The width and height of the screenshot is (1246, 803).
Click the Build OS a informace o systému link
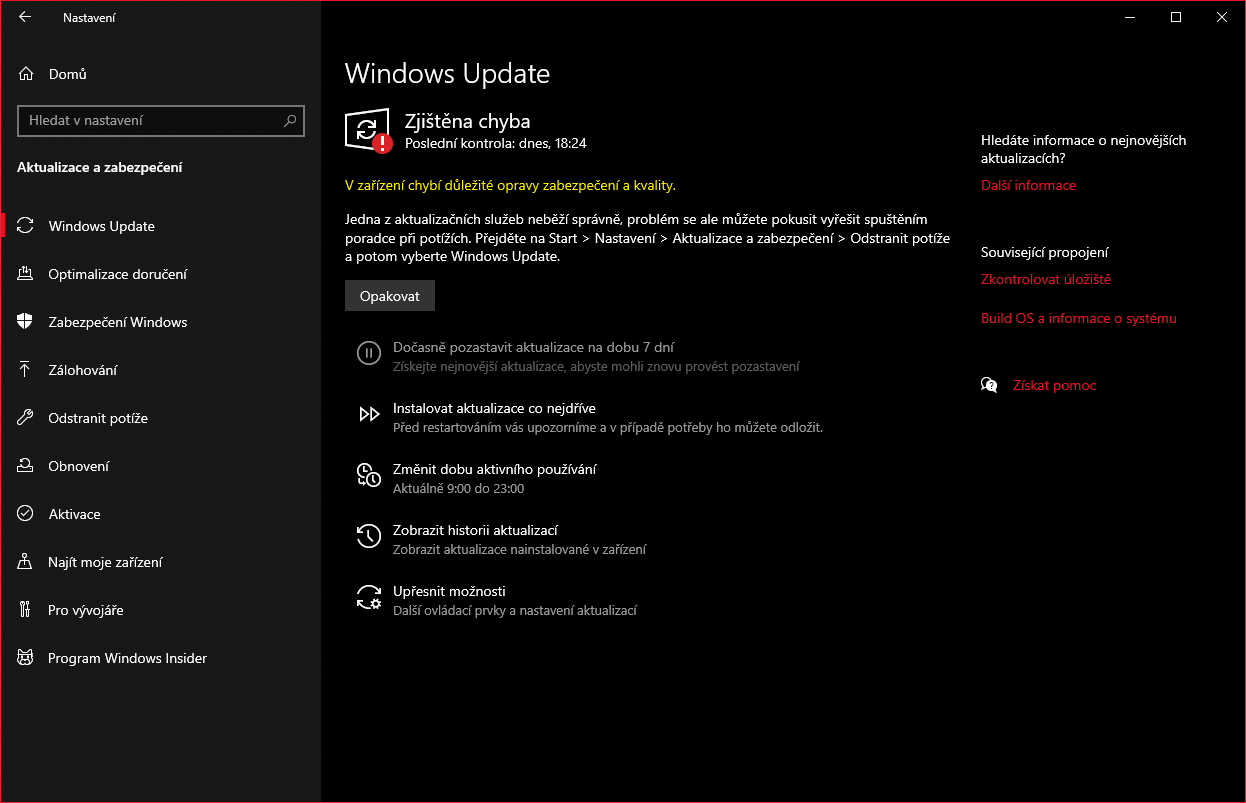point(1078,318)
